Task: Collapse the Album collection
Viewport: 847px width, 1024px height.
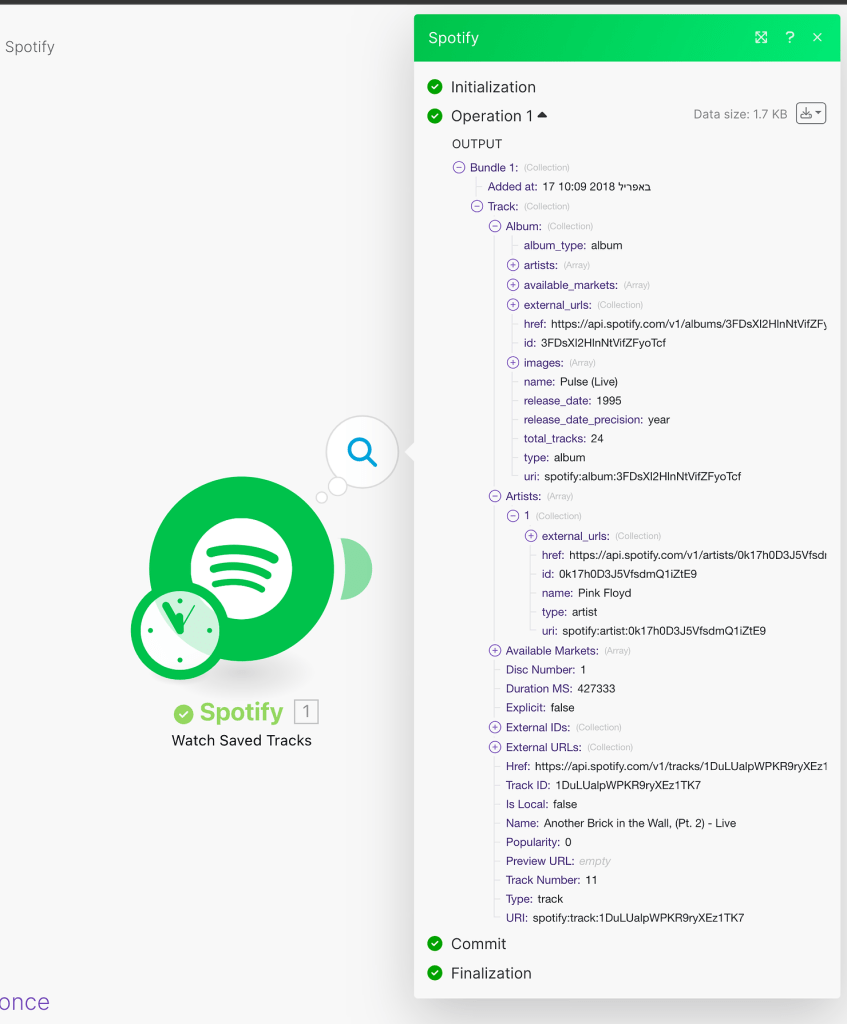Action: pos(494,226)
